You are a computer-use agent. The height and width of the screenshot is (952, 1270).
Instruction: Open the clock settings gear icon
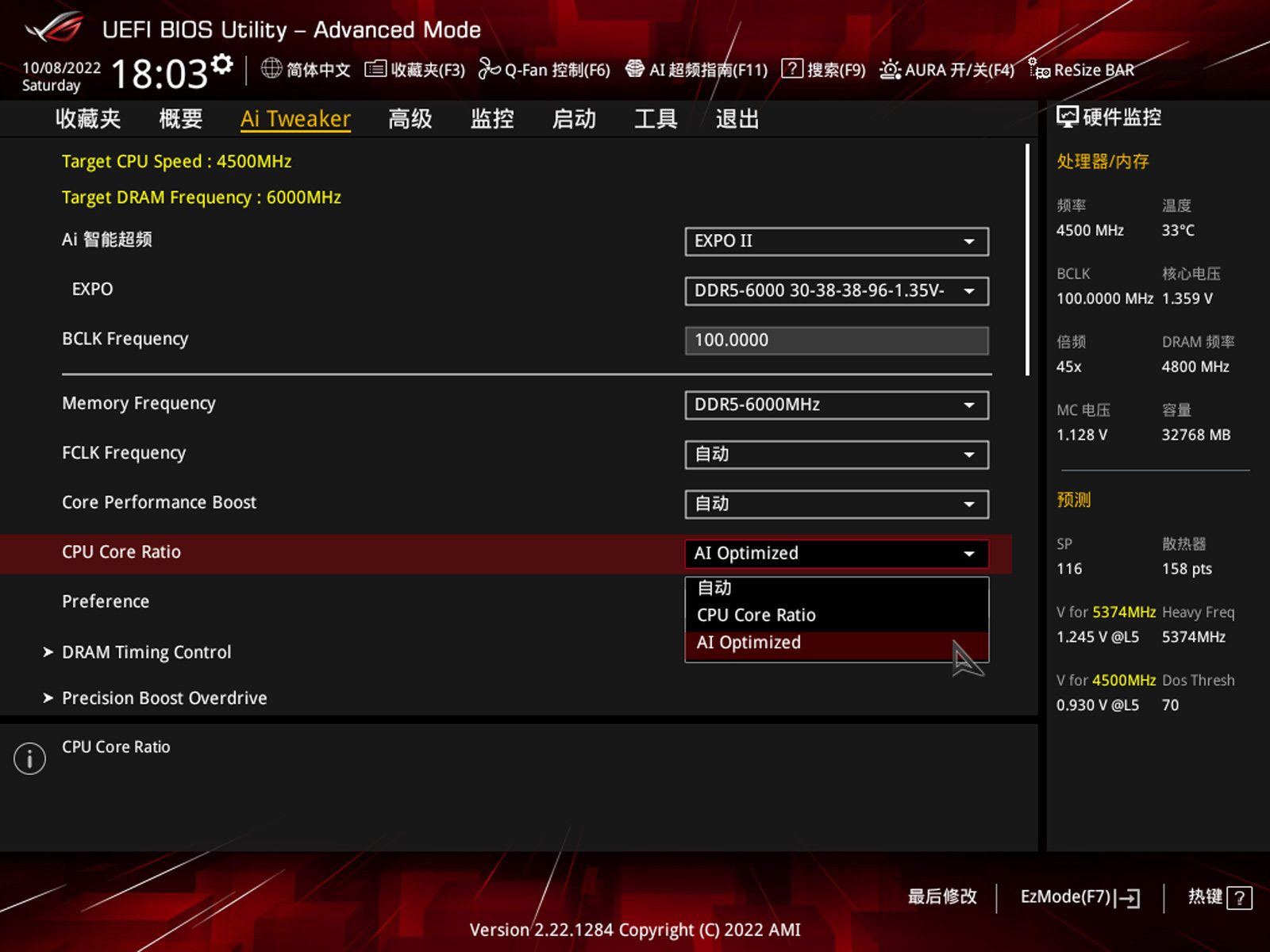(x=223, y=63)
